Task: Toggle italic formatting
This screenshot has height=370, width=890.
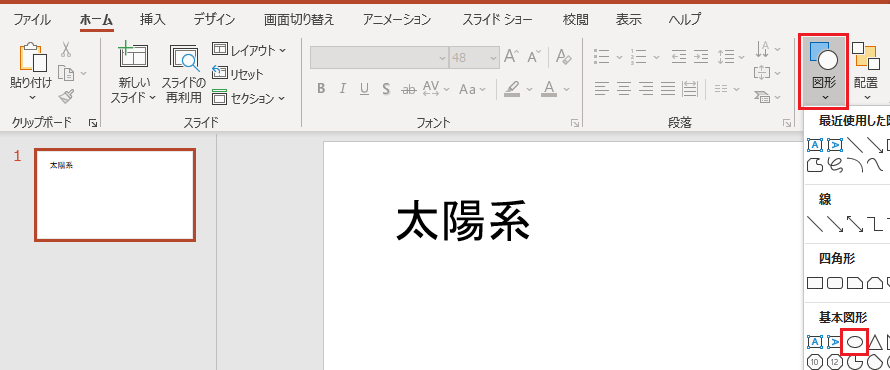Action: tap(342, 89)
